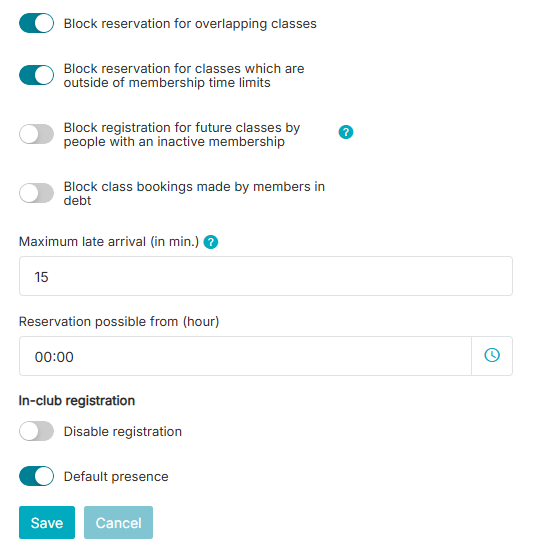
Task: Show help tooltip for Maximum late arrival
Action: pos(211,242)
